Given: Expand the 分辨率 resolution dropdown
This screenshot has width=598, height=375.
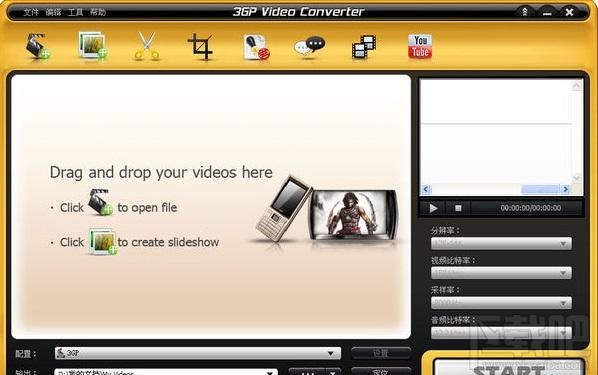Looking at the screenshot, I should [x=501, y=243].
